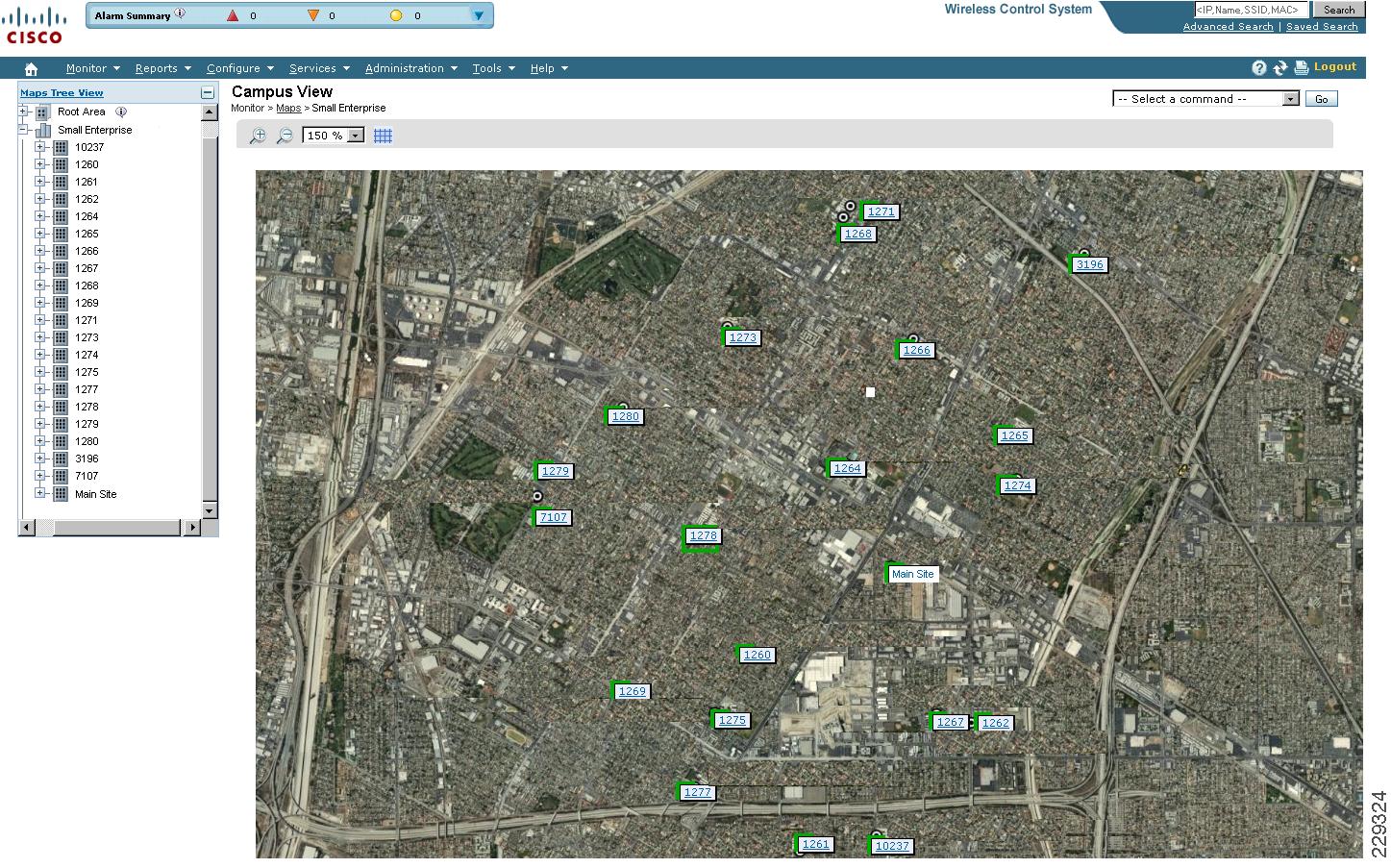The width and height of the screenshot is (1391, 868).
Task: Click the access point marker near 1271
Action: click(x=850, y=206)
